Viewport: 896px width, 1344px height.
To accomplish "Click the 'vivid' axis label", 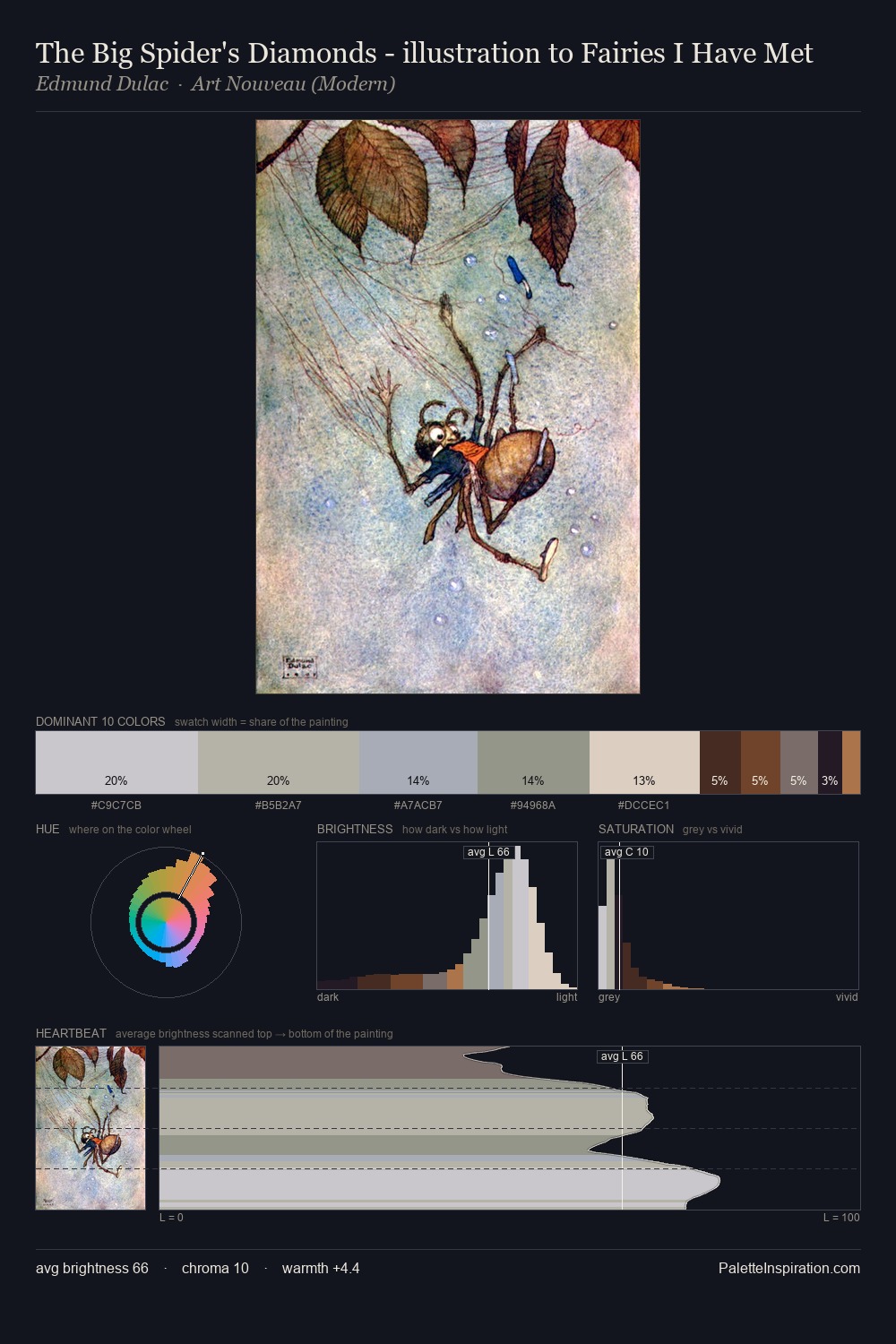I will (x=847, y=997).
